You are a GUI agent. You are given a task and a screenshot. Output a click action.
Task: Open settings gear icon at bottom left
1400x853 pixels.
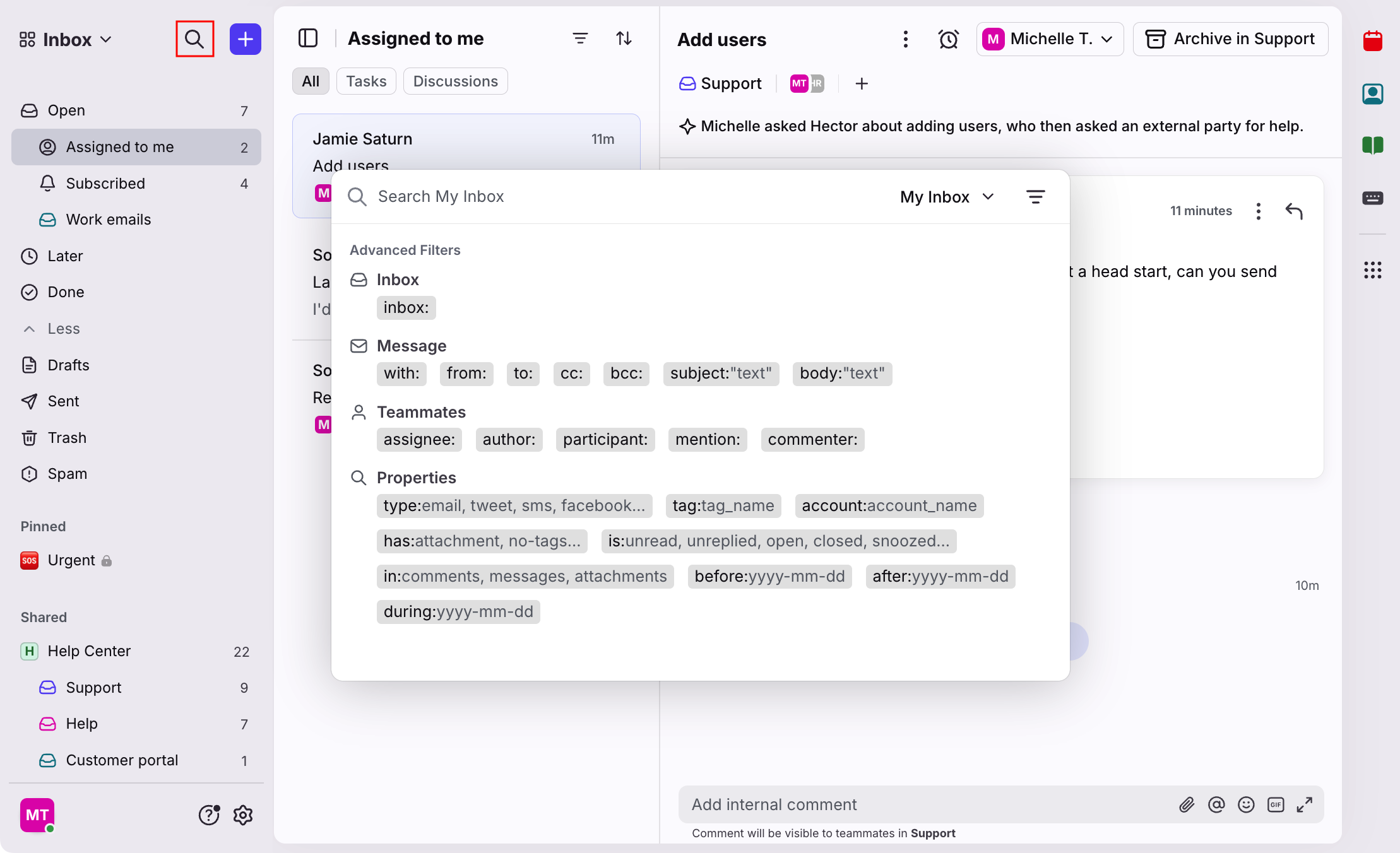(x=242, y=815)
